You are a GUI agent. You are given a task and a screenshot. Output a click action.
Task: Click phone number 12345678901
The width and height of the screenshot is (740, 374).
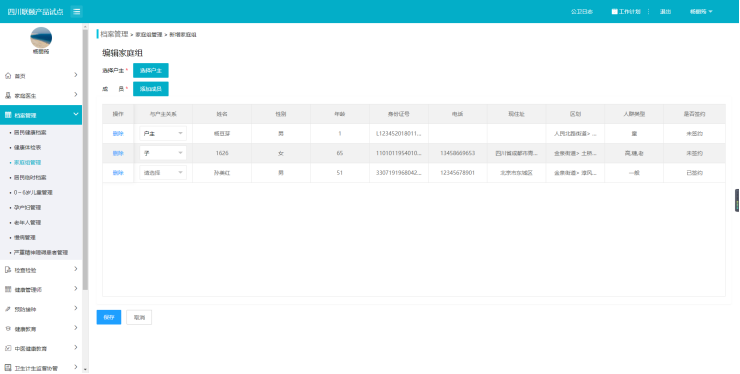pos(457,173)
